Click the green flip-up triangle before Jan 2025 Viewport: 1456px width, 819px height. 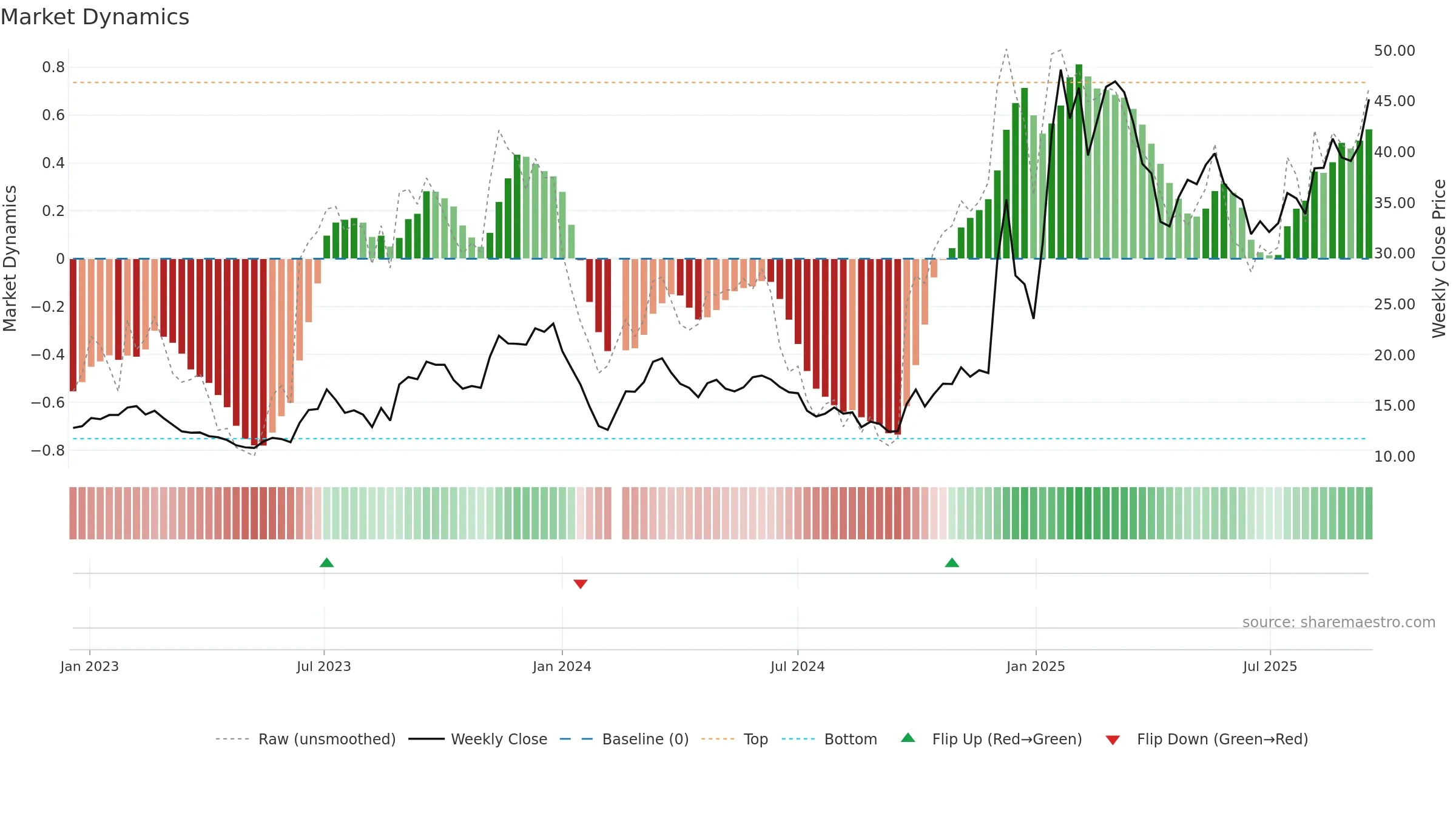click(x=952, y=562)
